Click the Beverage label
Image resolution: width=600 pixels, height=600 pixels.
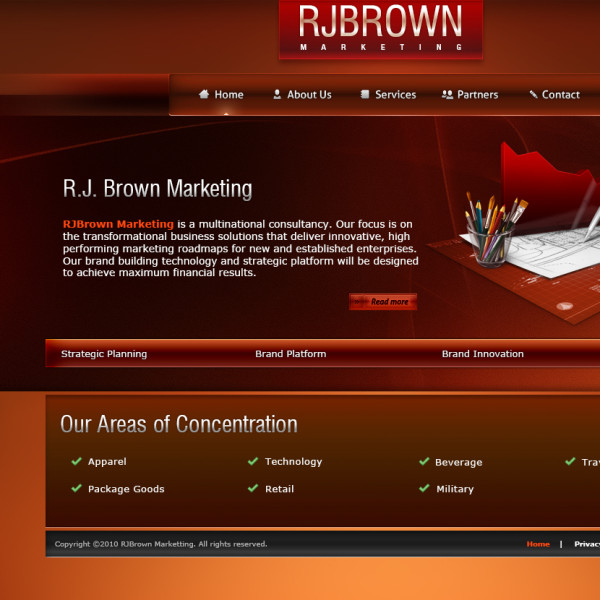tap(459, 463)
